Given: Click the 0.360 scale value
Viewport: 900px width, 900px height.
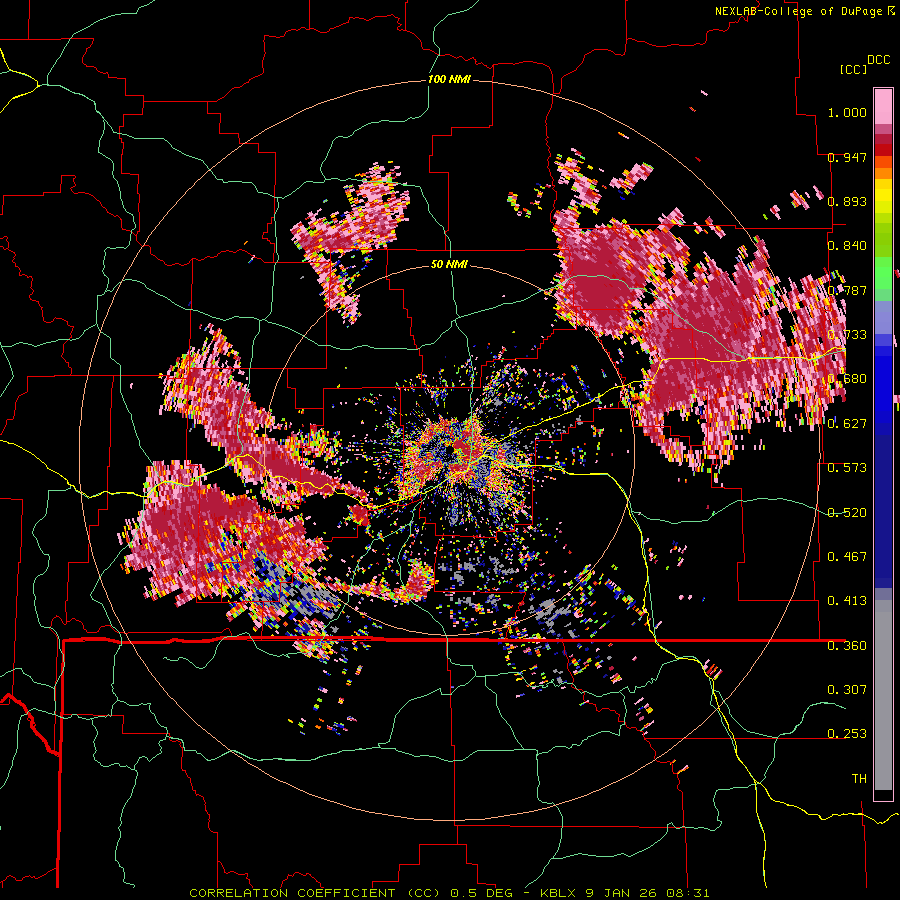Looking at the screenshot, I should [x=847, y=646].
